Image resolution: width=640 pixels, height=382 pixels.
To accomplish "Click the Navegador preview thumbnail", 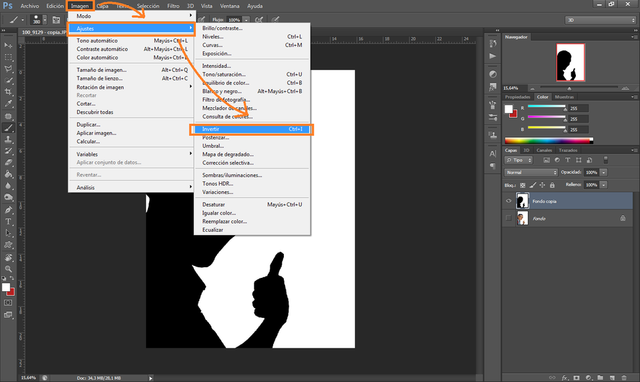I will click(571, 62).
